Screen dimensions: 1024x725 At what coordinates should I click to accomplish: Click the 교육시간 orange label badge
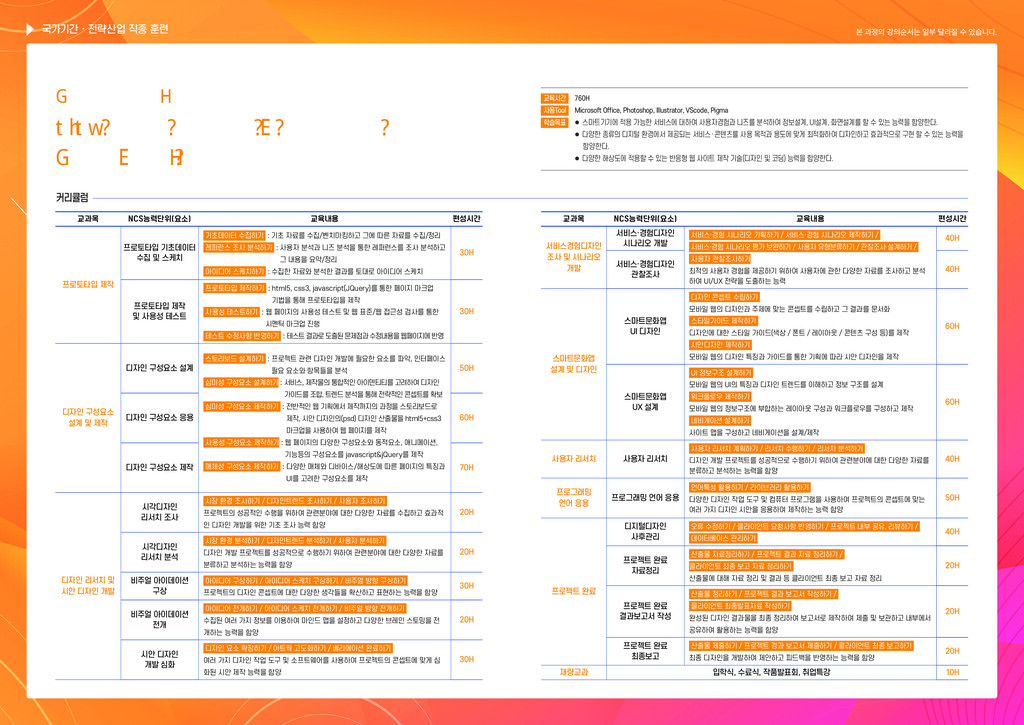click(x=554, y=98)
